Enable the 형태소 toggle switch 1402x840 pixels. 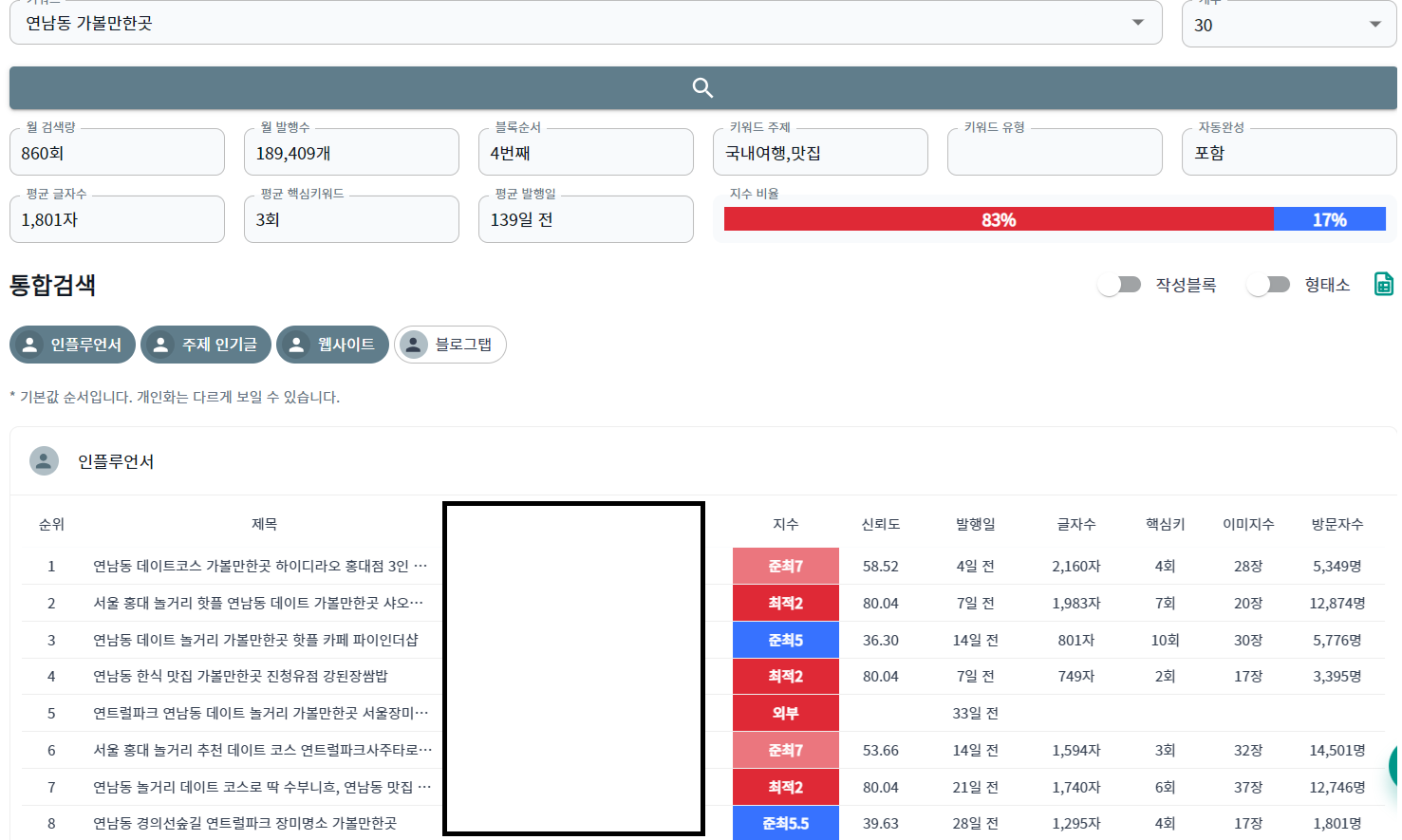click(x=1269, y=284)
